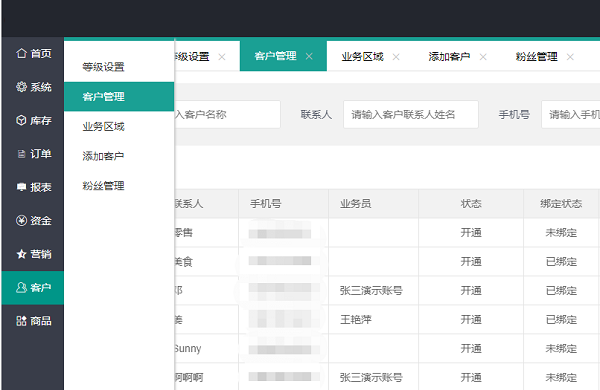Image resolution: width=600 pixels, height=390 pixels.
Task: Choose 客户管理 in the submenu
Action: 119,96
